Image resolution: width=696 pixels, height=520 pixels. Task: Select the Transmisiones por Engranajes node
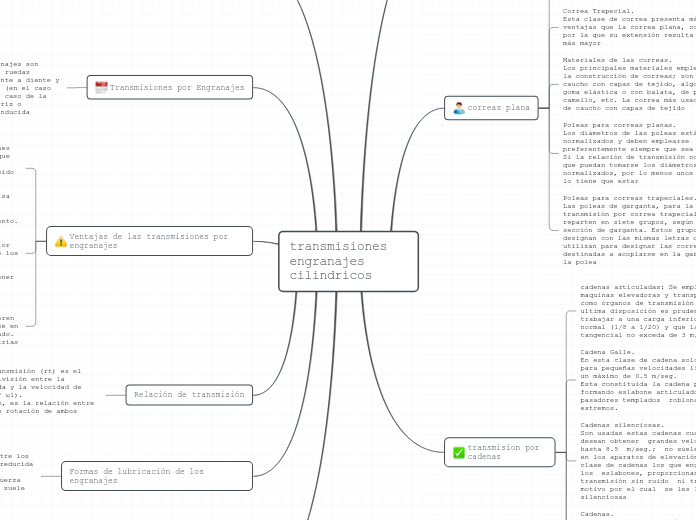(170, 87)
